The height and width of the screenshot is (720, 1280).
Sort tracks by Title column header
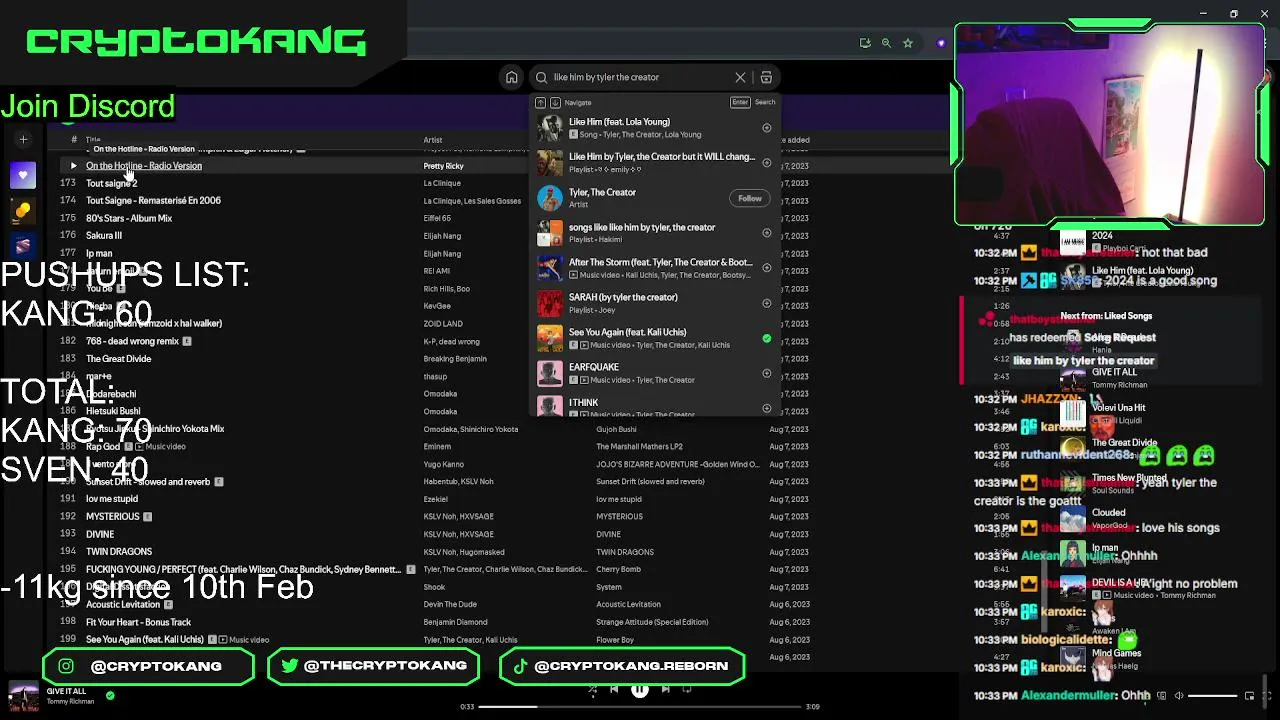[93, 140]
